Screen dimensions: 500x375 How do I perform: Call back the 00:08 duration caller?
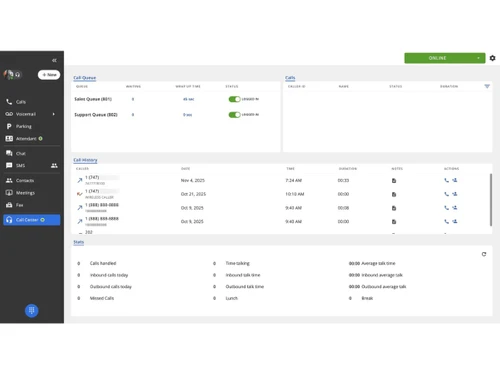point(446,208)
